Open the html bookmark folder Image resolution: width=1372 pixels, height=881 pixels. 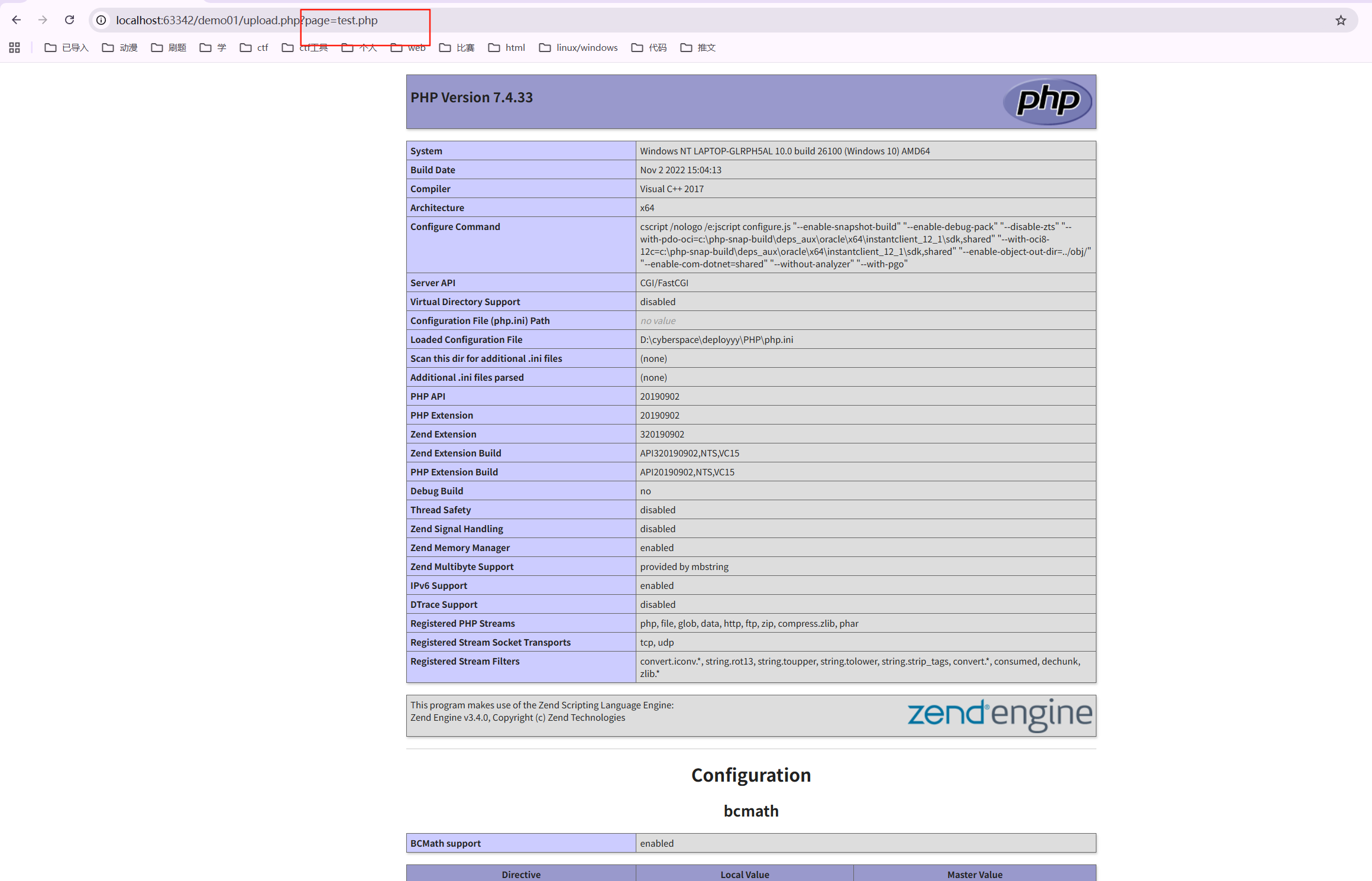507,48
